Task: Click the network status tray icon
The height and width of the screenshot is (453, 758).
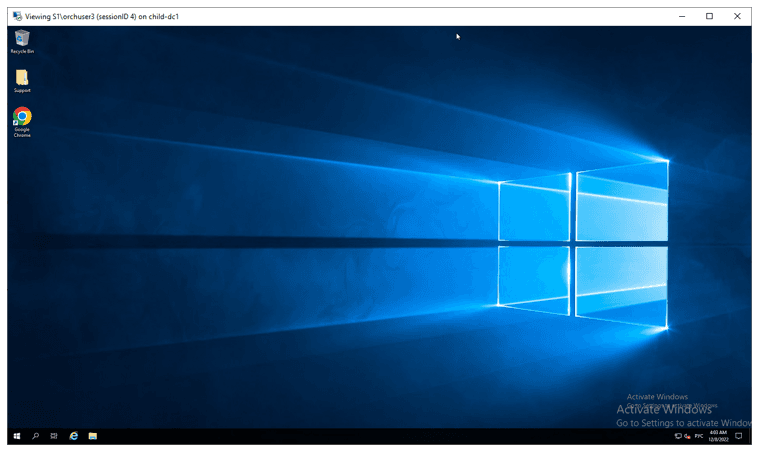Action: pos(678,436)
